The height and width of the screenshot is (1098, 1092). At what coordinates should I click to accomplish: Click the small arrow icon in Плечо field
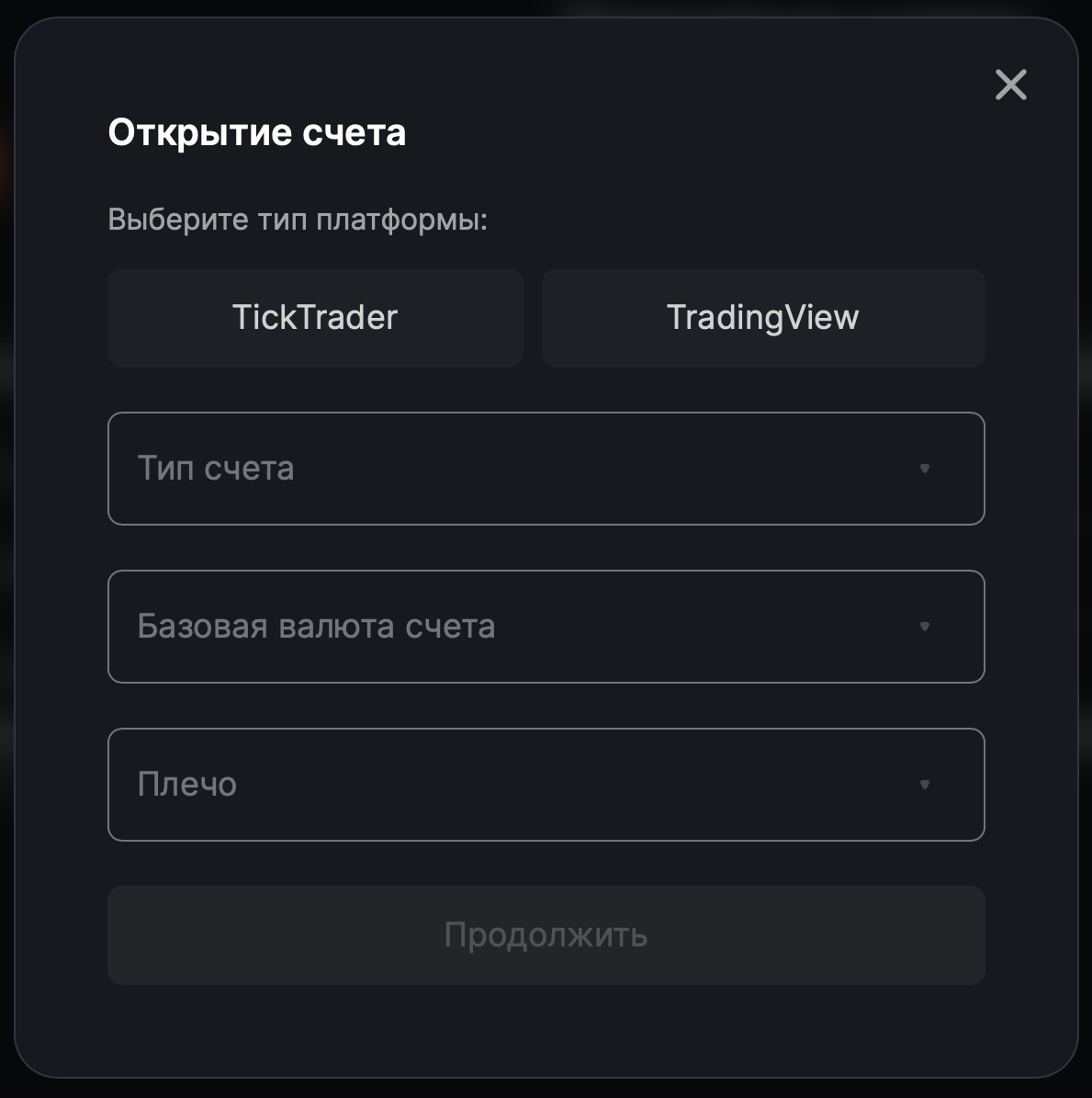(925, 785)
